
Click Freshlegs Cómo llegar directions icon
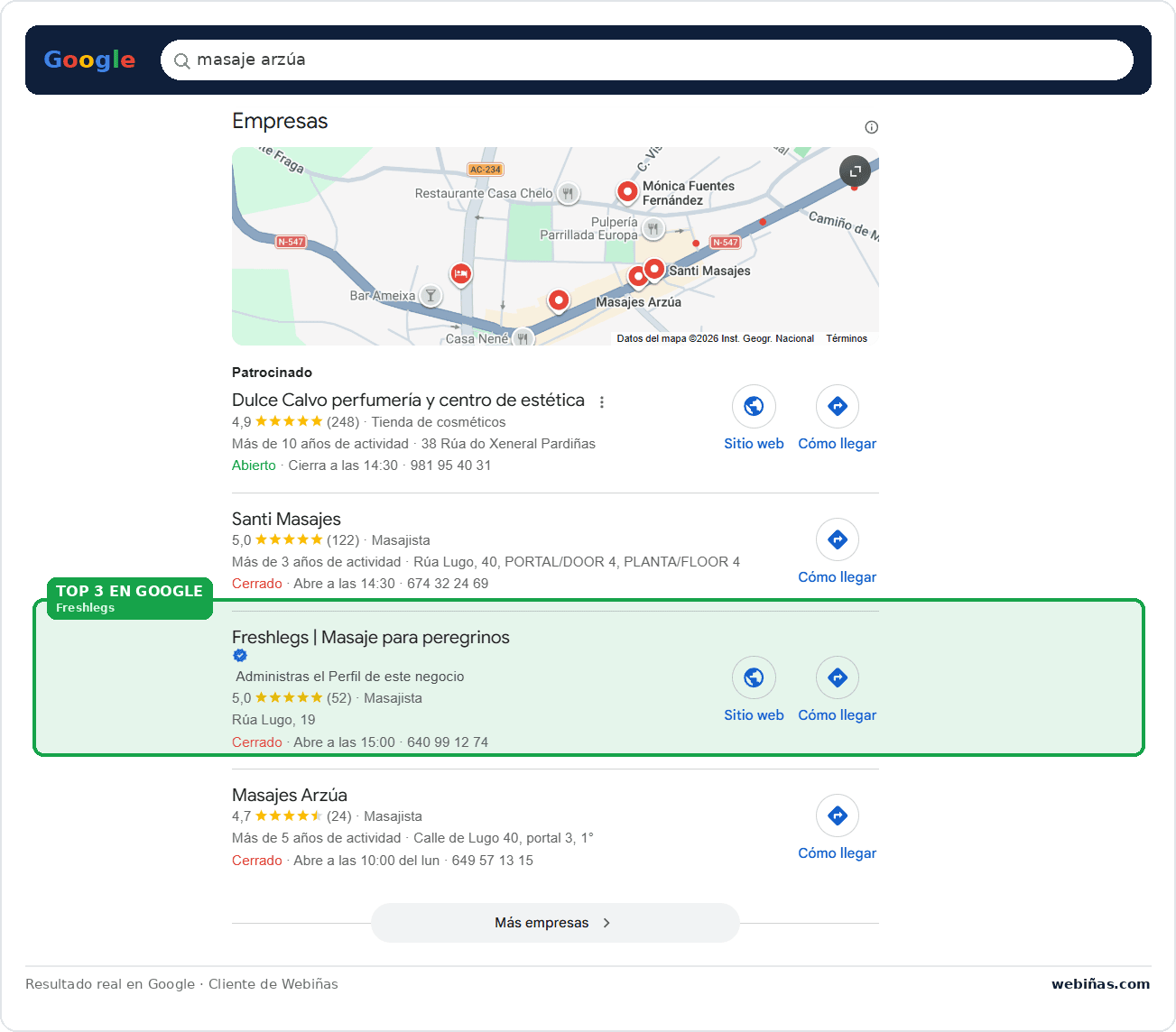coord(838,677)
